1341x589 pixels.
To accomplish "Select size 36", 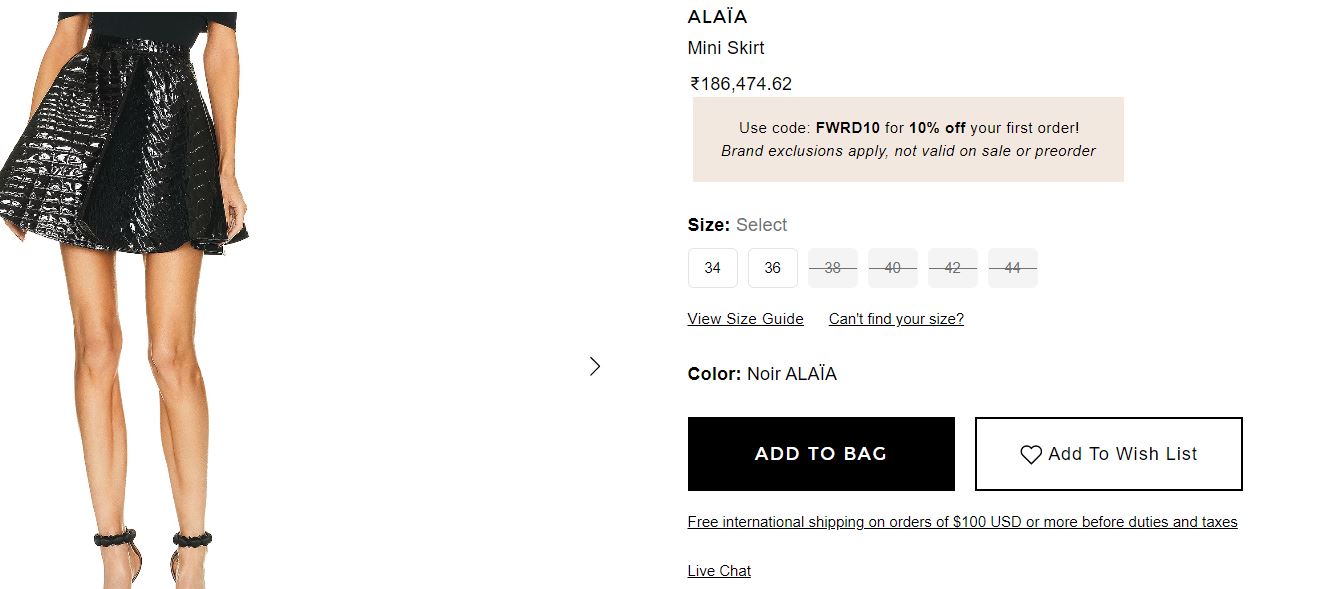I will 772,267.
